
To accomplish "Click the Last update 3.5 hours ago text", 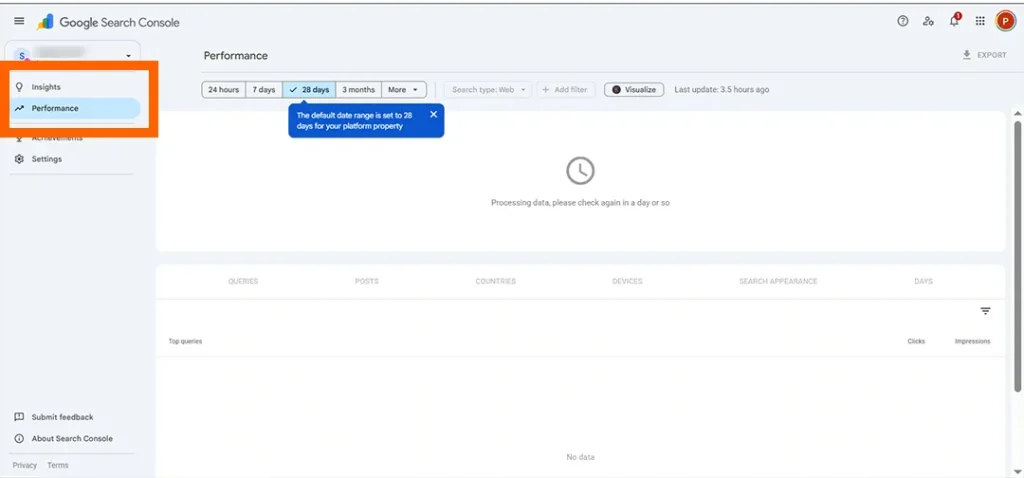I will [x=722, y=89].
